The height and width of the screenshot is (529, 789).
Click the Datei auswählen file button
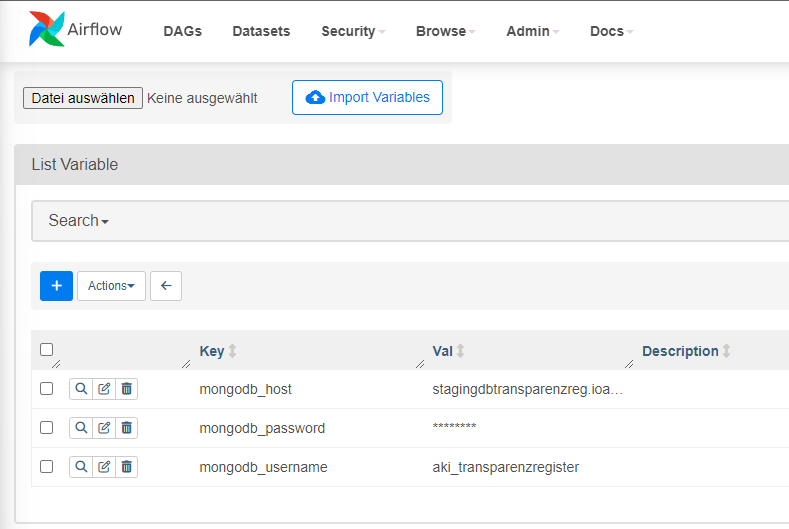tap(83, 98)
